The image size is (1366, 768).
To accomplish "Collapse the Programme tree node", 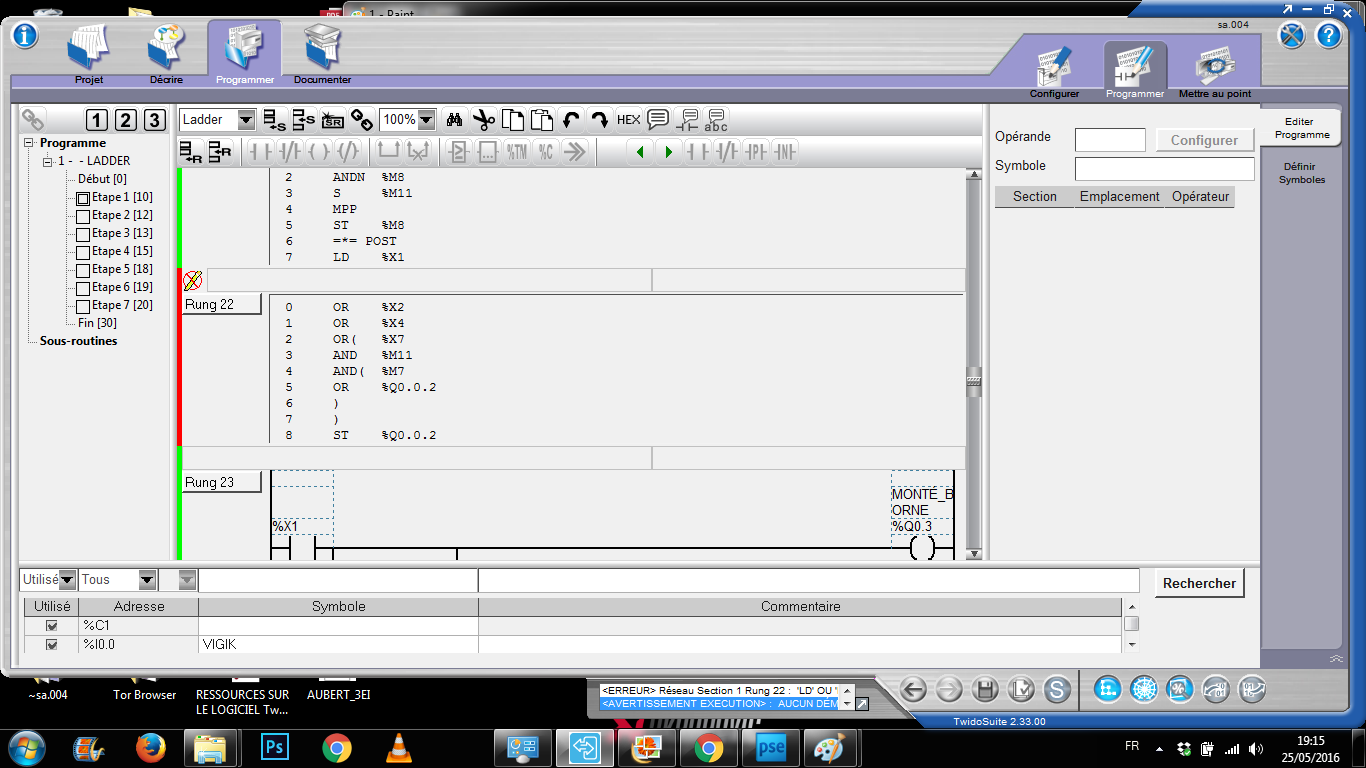I will 29,143.
